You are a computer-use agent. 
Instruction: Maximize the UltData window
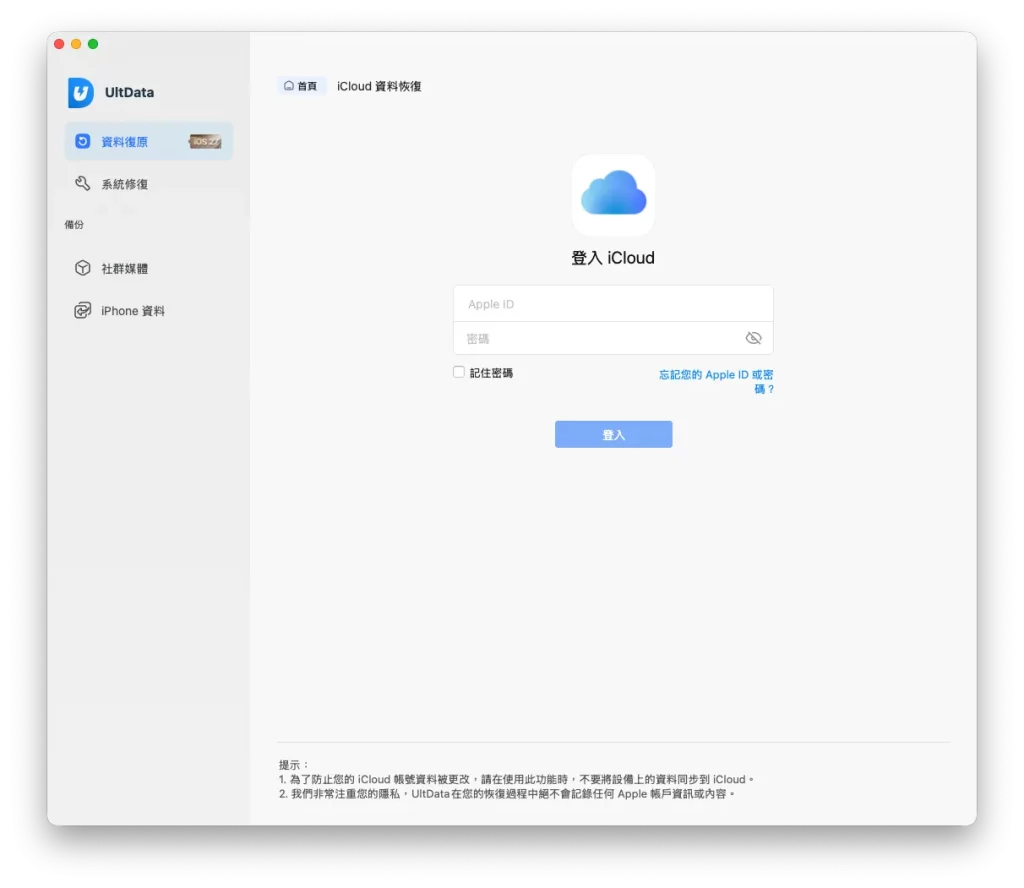point(93,44)
